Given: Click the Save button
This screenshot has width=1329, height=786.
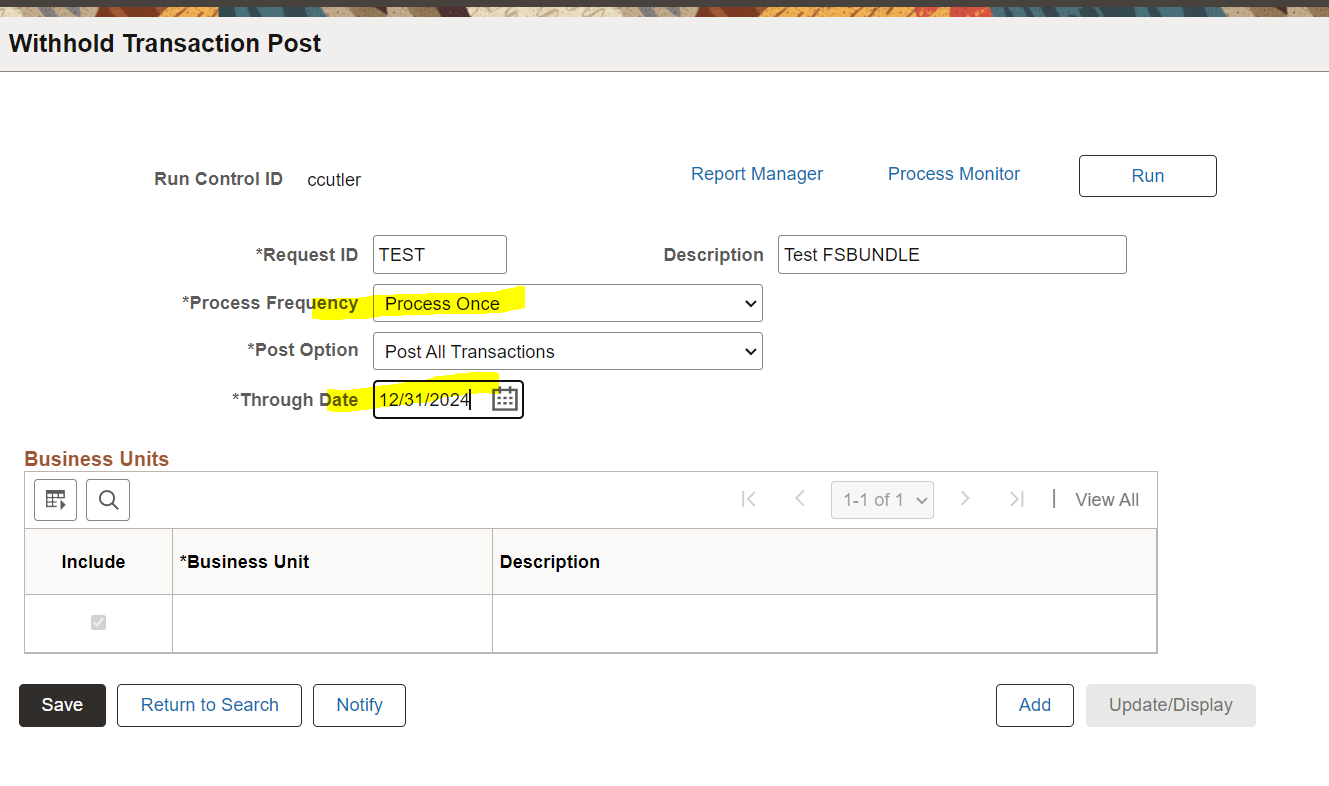Looking at the screenshot, I should click(x=62, y=705).
